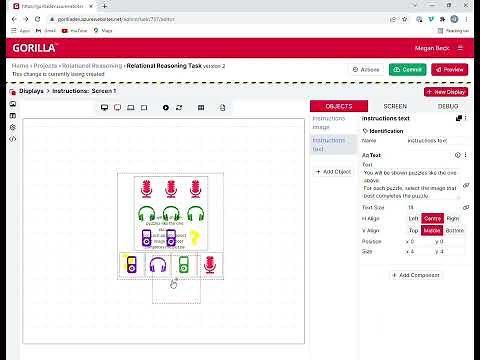Screen dimensions: 480x360
Task: Select the desktop monitor view icon
Action: [104, 108]
